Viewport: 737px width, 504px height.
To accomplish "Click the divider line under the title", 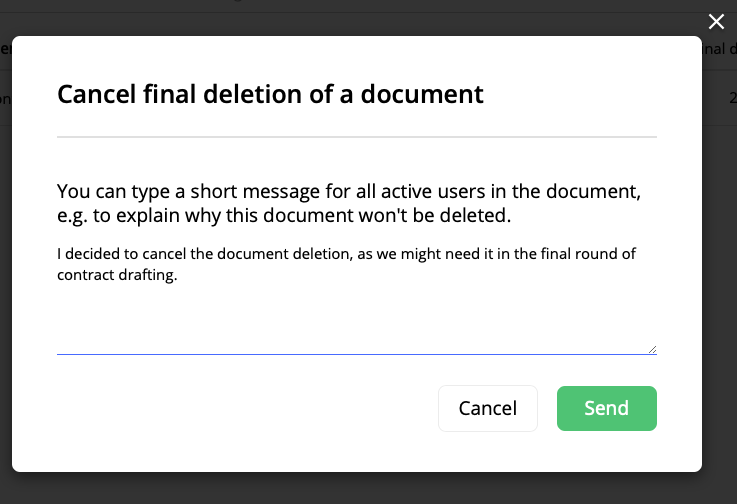I will [357, 137].
